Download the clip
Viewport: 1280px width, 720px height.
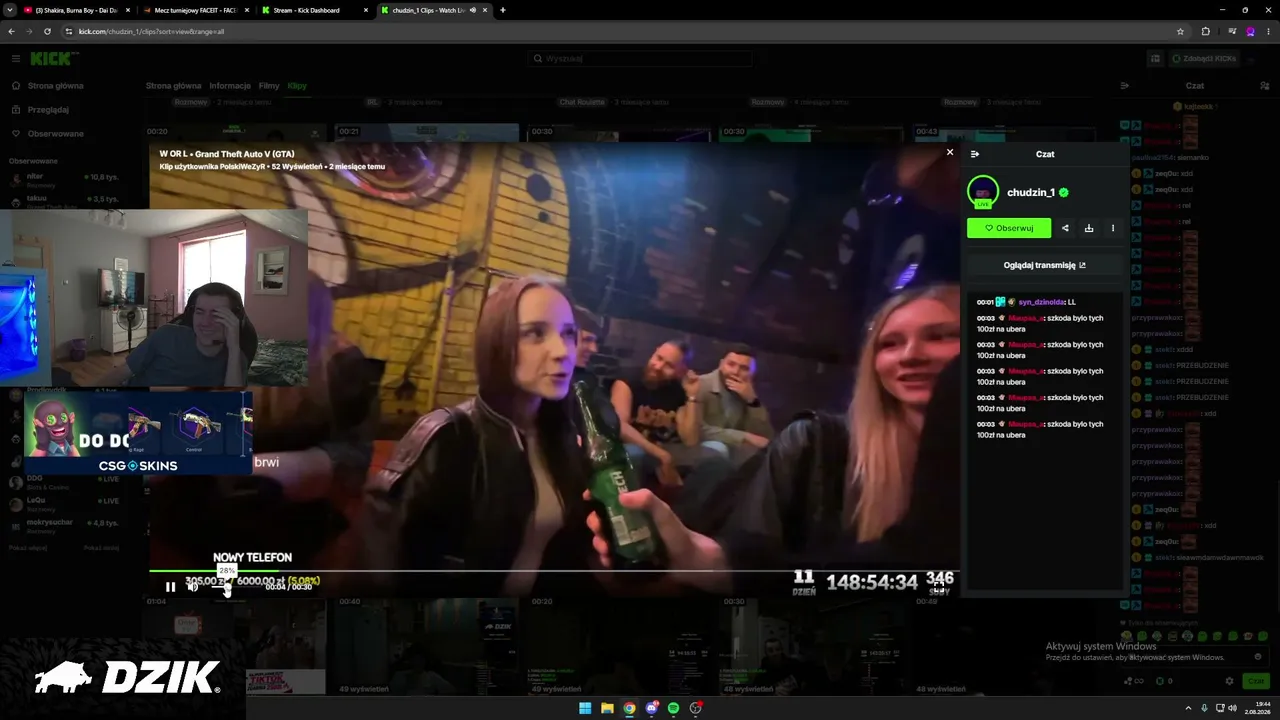tap(1089, 228)
